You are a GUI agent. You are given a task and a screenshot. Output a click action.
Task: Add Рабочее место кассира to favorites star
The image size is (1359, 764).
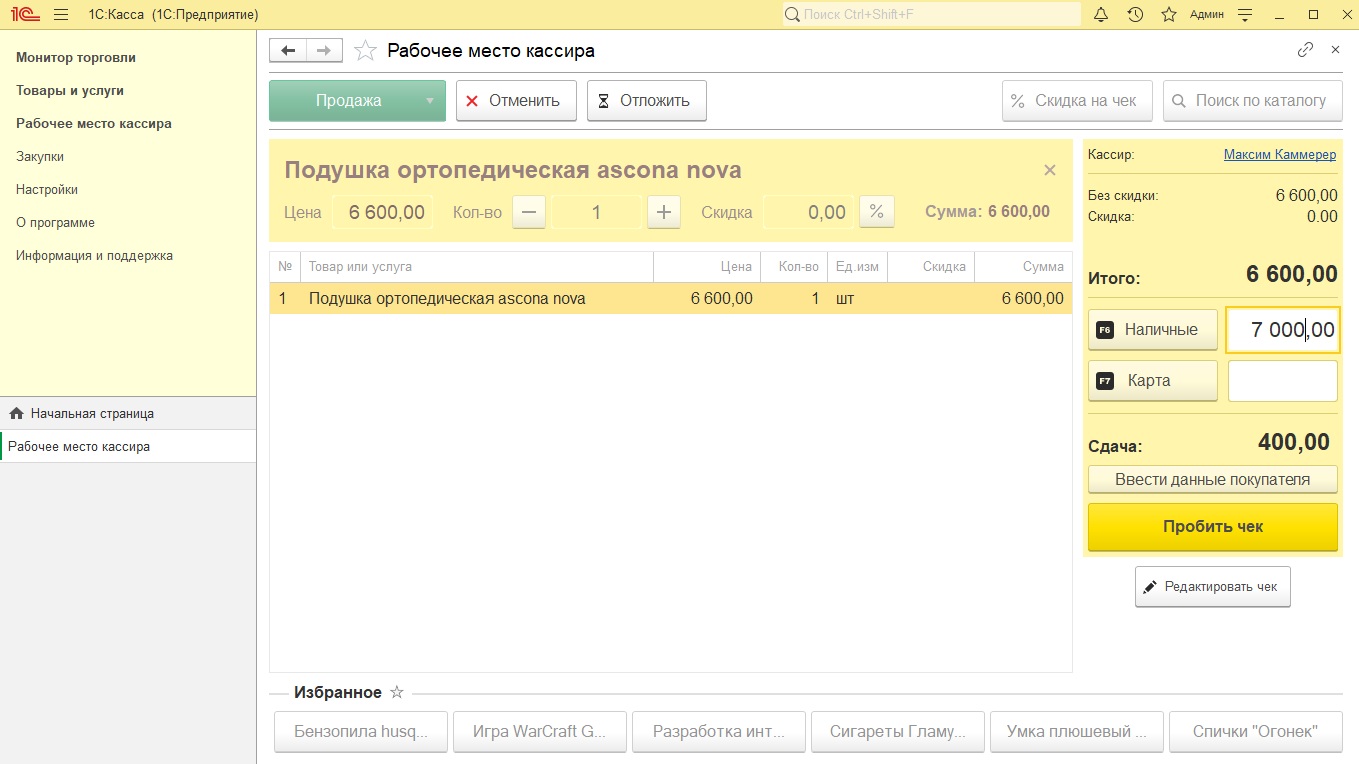coord(366,50)
